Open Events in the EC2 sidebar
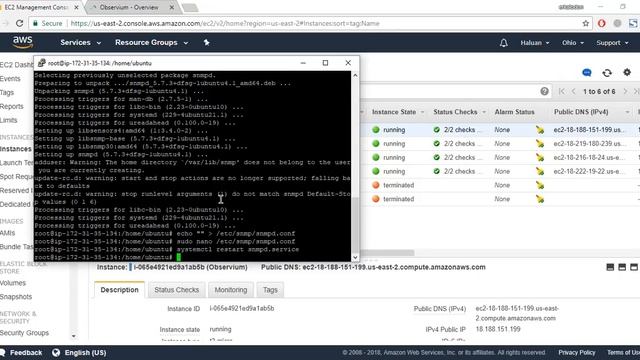Screen dimensions: 640x360 tap(10, 79)
